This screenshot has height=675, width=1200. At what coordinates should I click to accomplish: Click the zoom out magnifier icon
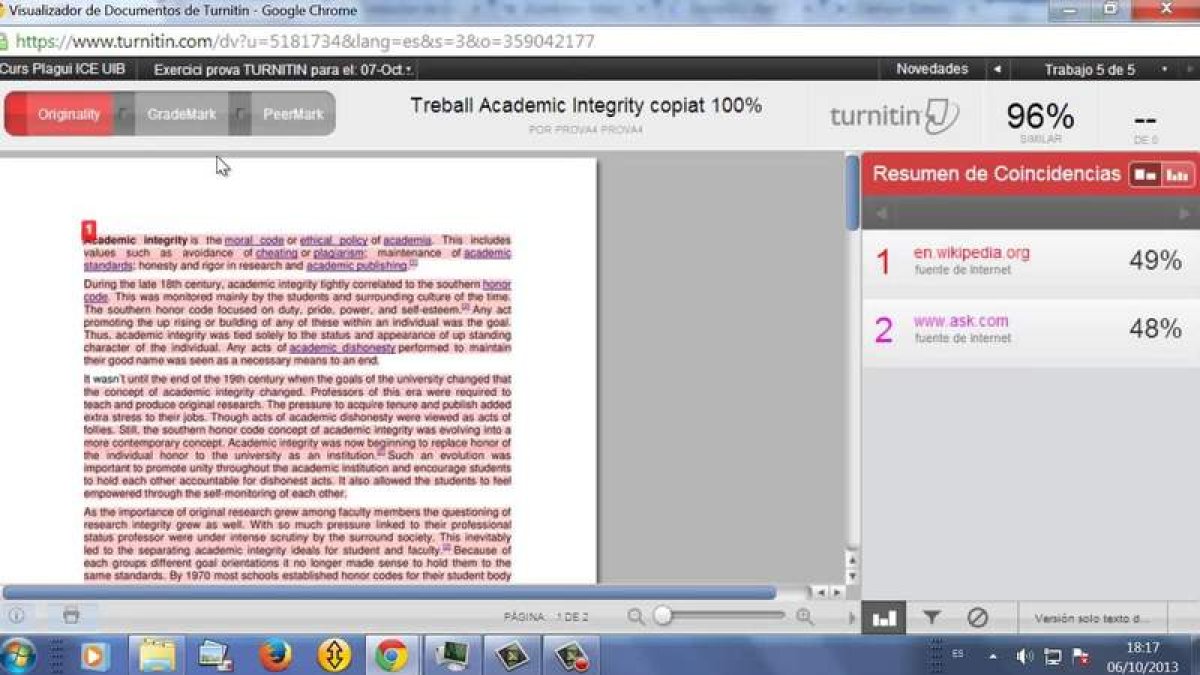click(636, 617)
